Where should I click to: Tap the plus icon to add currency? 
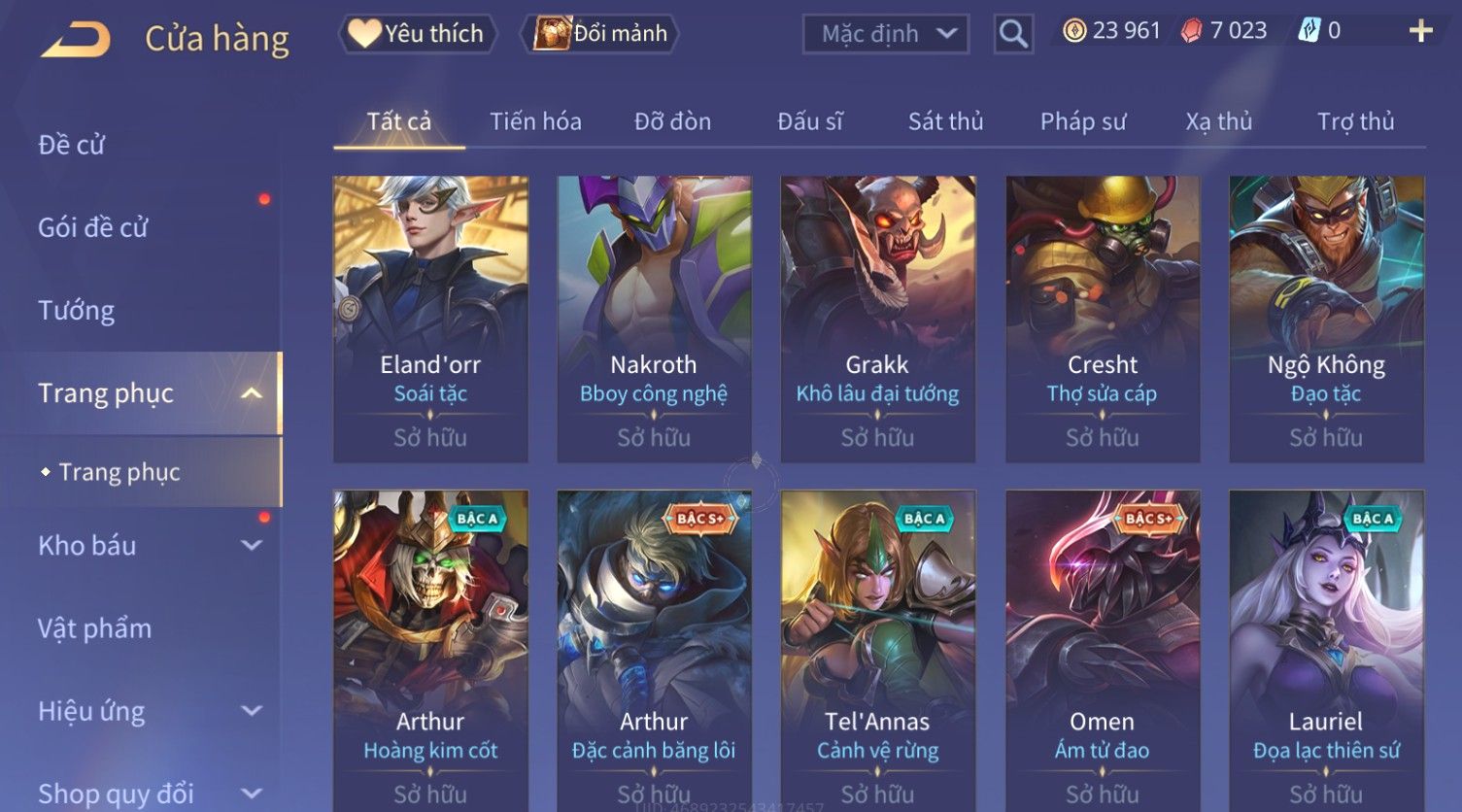(1421, 31)
